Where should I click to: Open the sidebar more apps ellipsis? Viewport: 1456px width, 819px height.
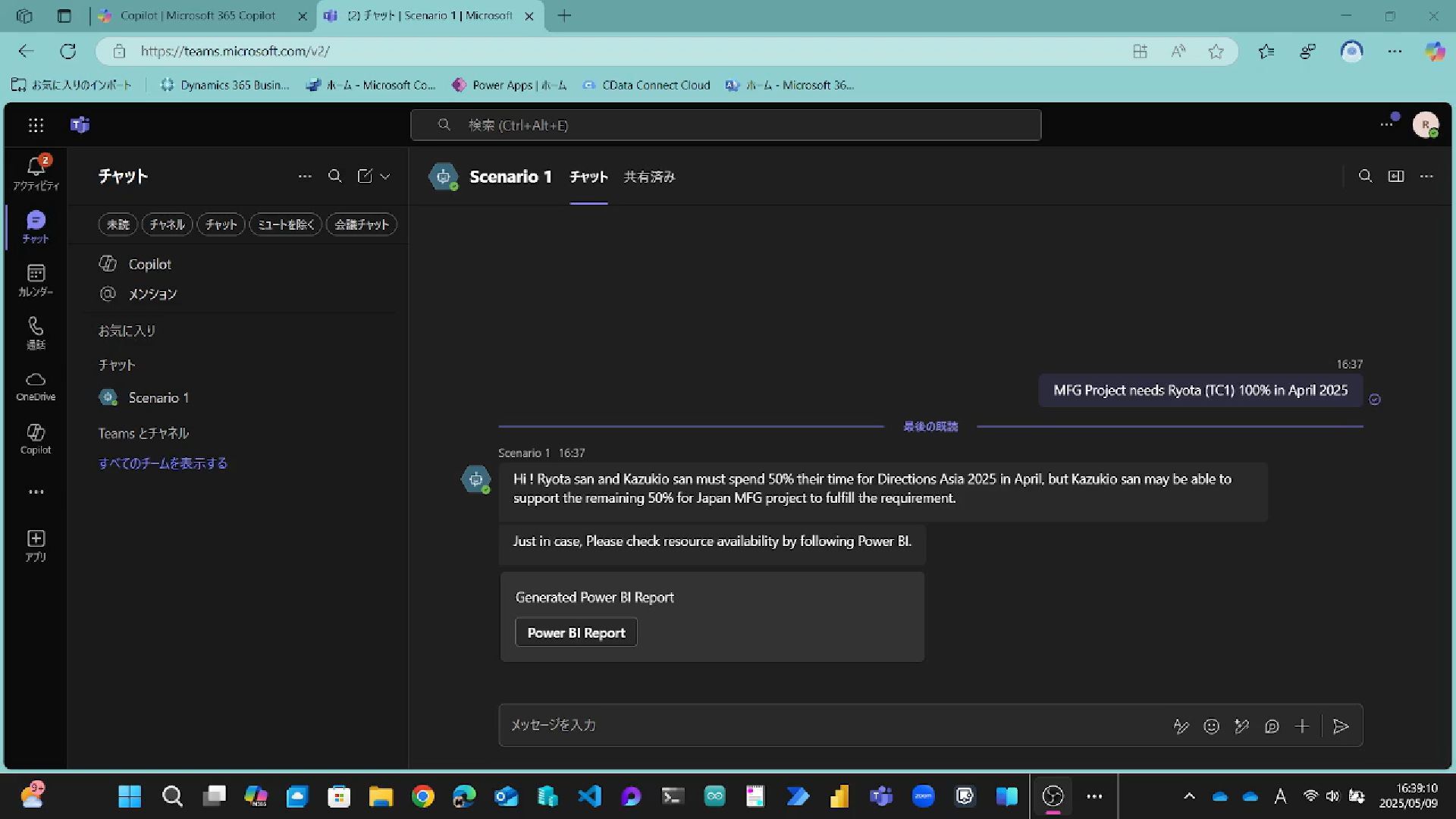[x=36, y=492]
